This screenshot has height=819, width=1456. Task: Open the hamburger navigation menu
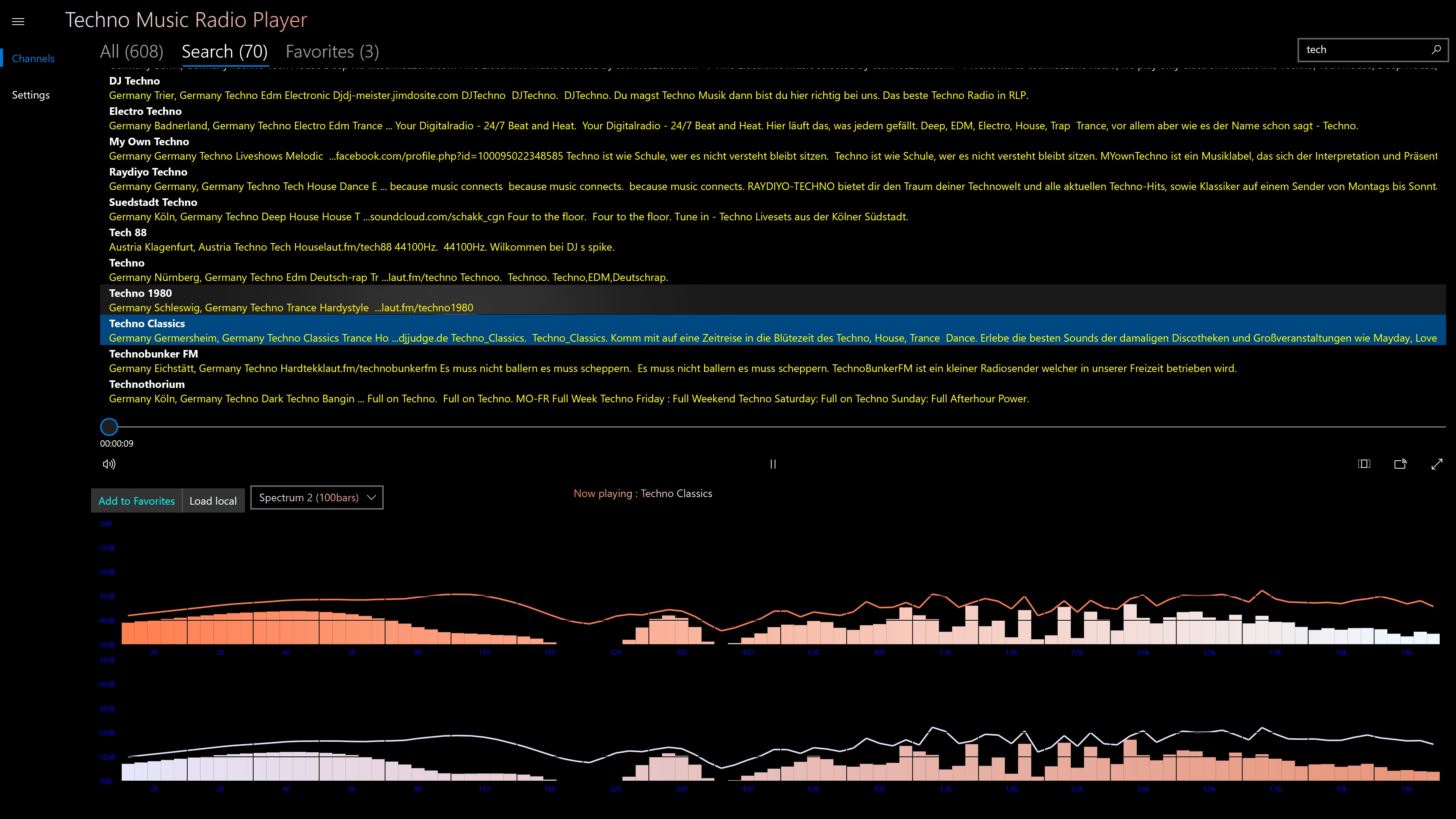(x=18, y=22)
